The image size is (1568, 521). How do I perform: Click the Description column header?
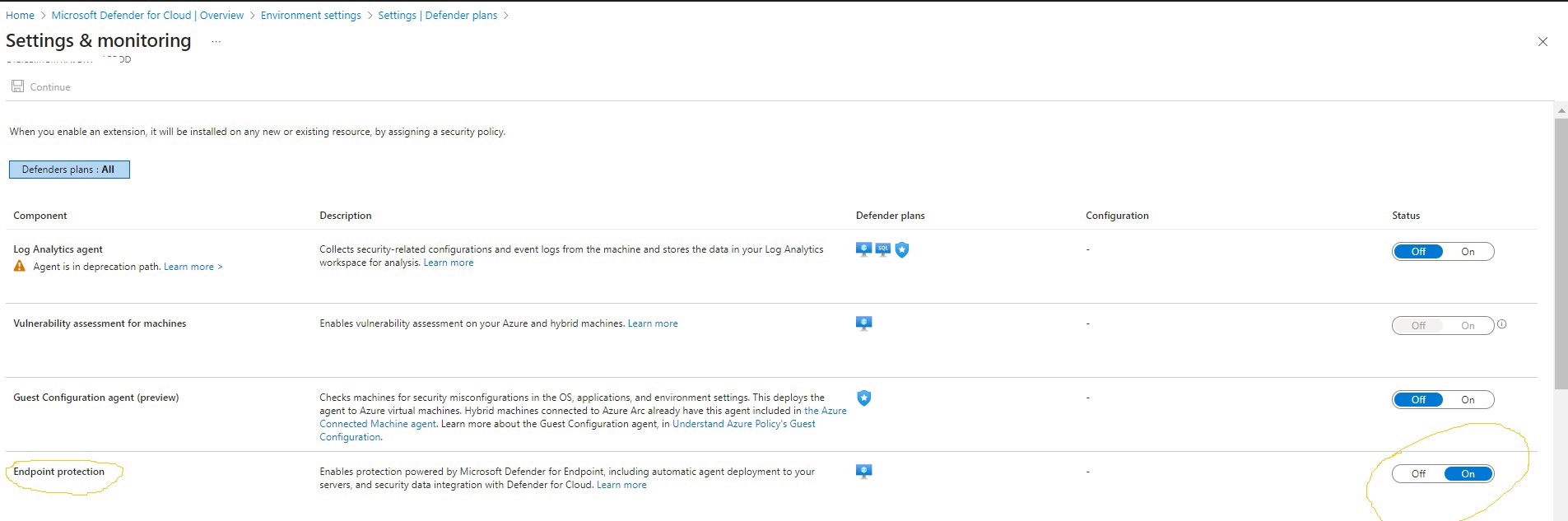[x=346, y=216]
